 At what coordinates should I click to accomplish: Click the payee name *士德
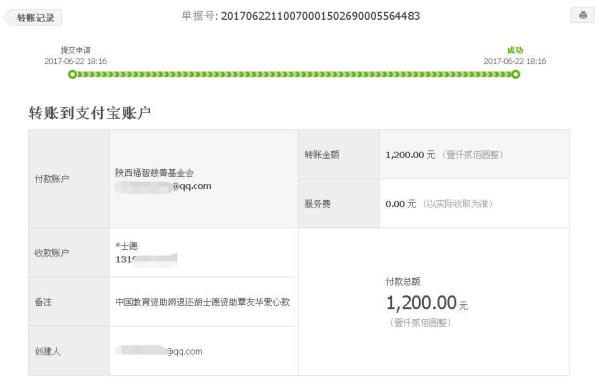pyautogui.click(x=127, y=246)
